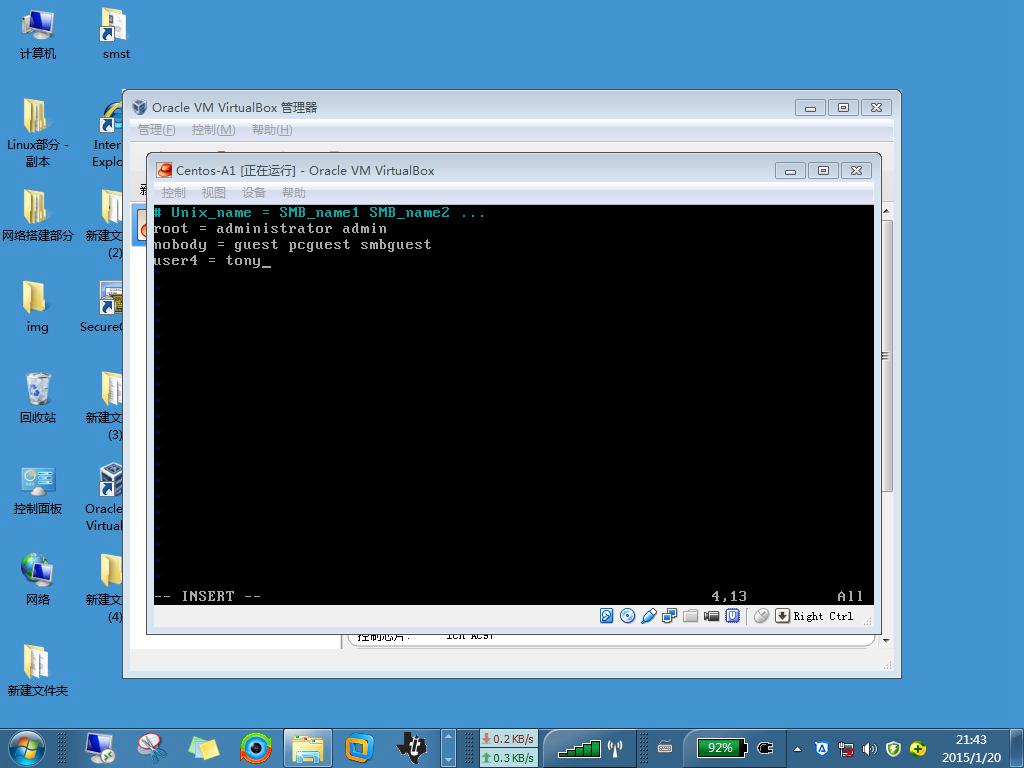Click the wireless signal strength bars in taskbar
The image size is (1024, 768).
580,748
